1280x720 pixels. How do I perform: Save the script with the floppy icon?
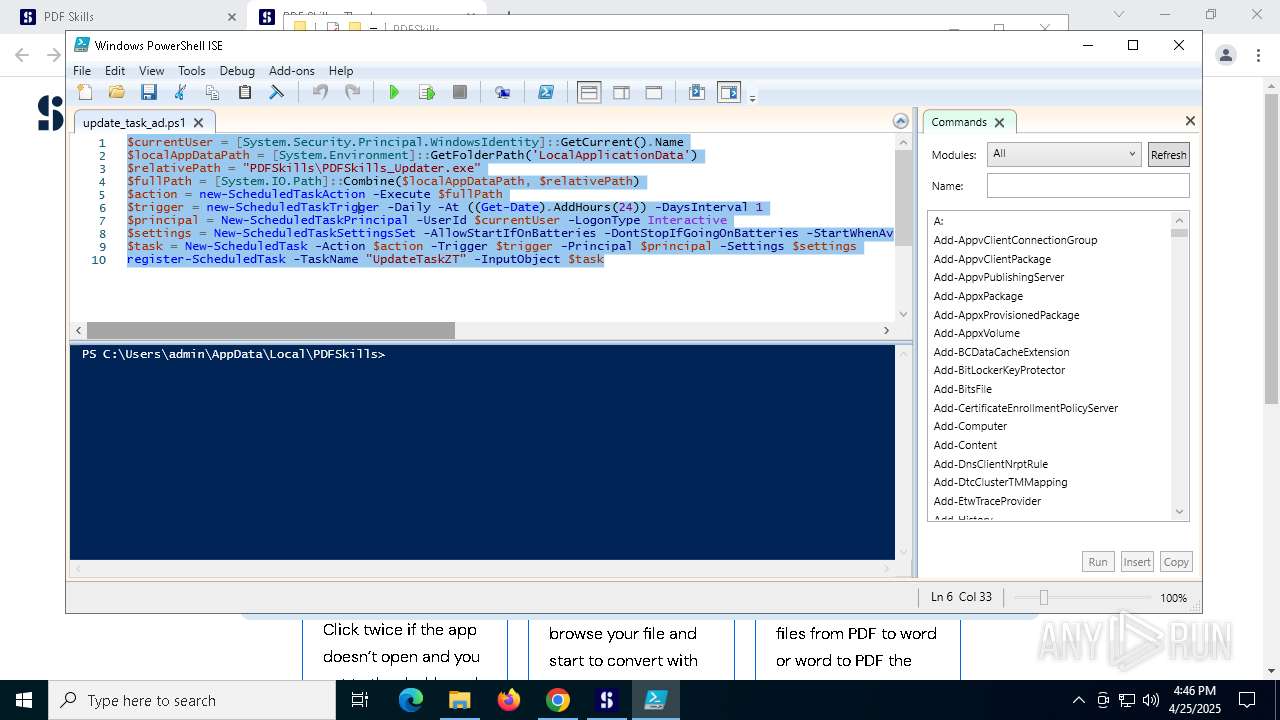(x=149, y=93)
